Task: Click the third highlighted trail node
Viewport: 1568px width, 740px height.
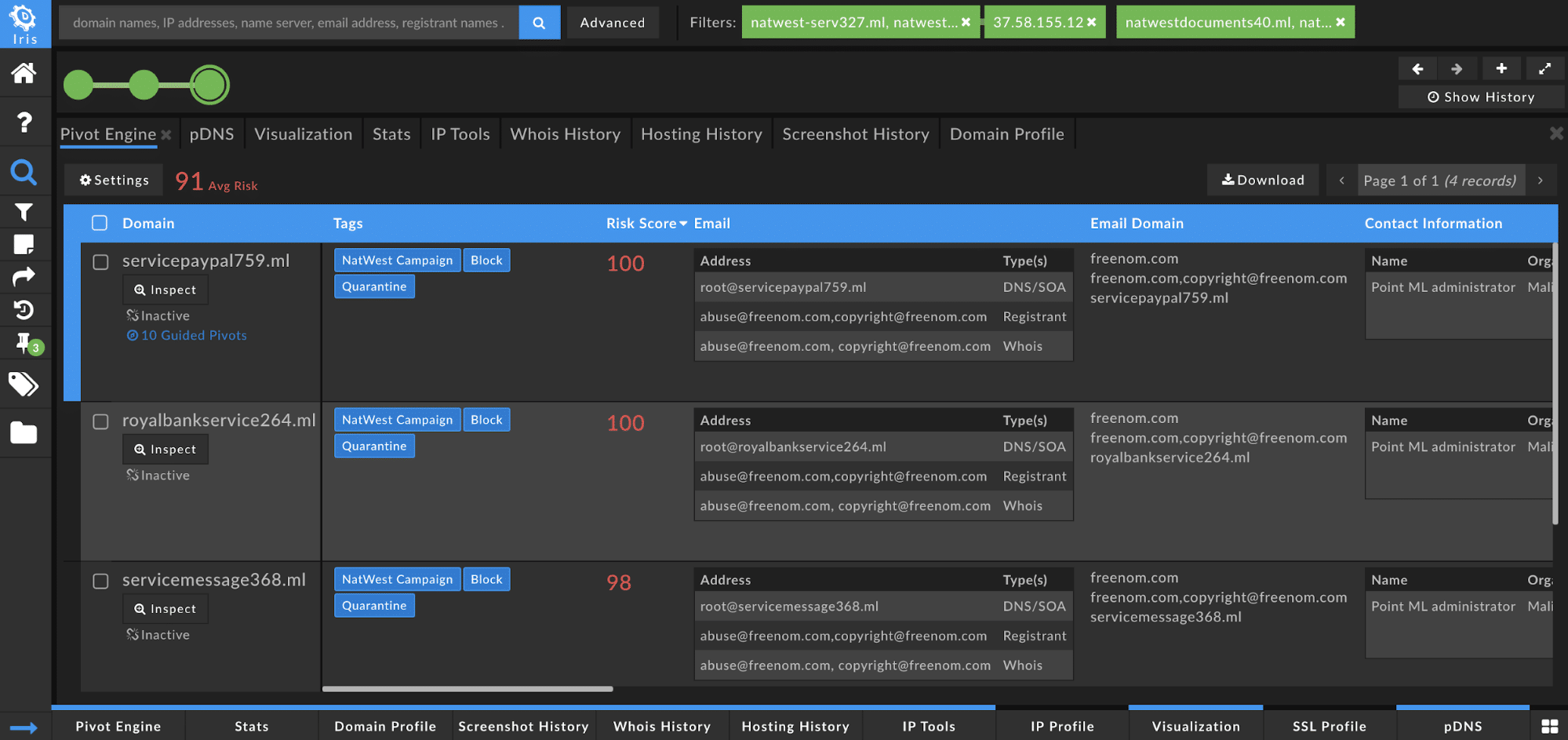Action: pos(209,85)
